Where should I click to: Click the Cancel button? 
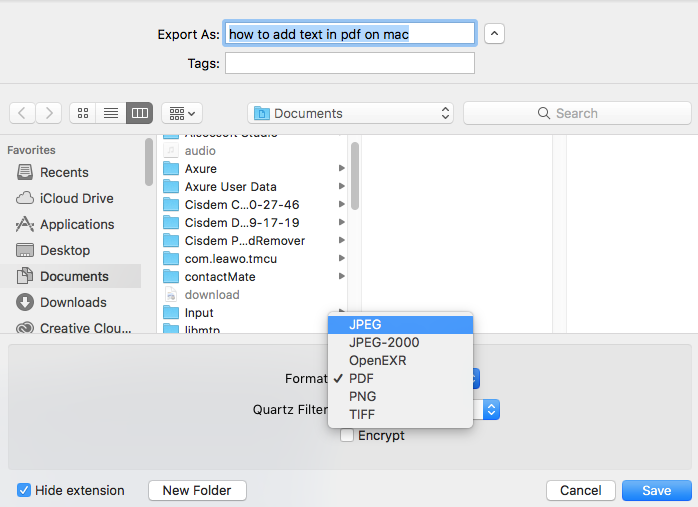[580, 490]
